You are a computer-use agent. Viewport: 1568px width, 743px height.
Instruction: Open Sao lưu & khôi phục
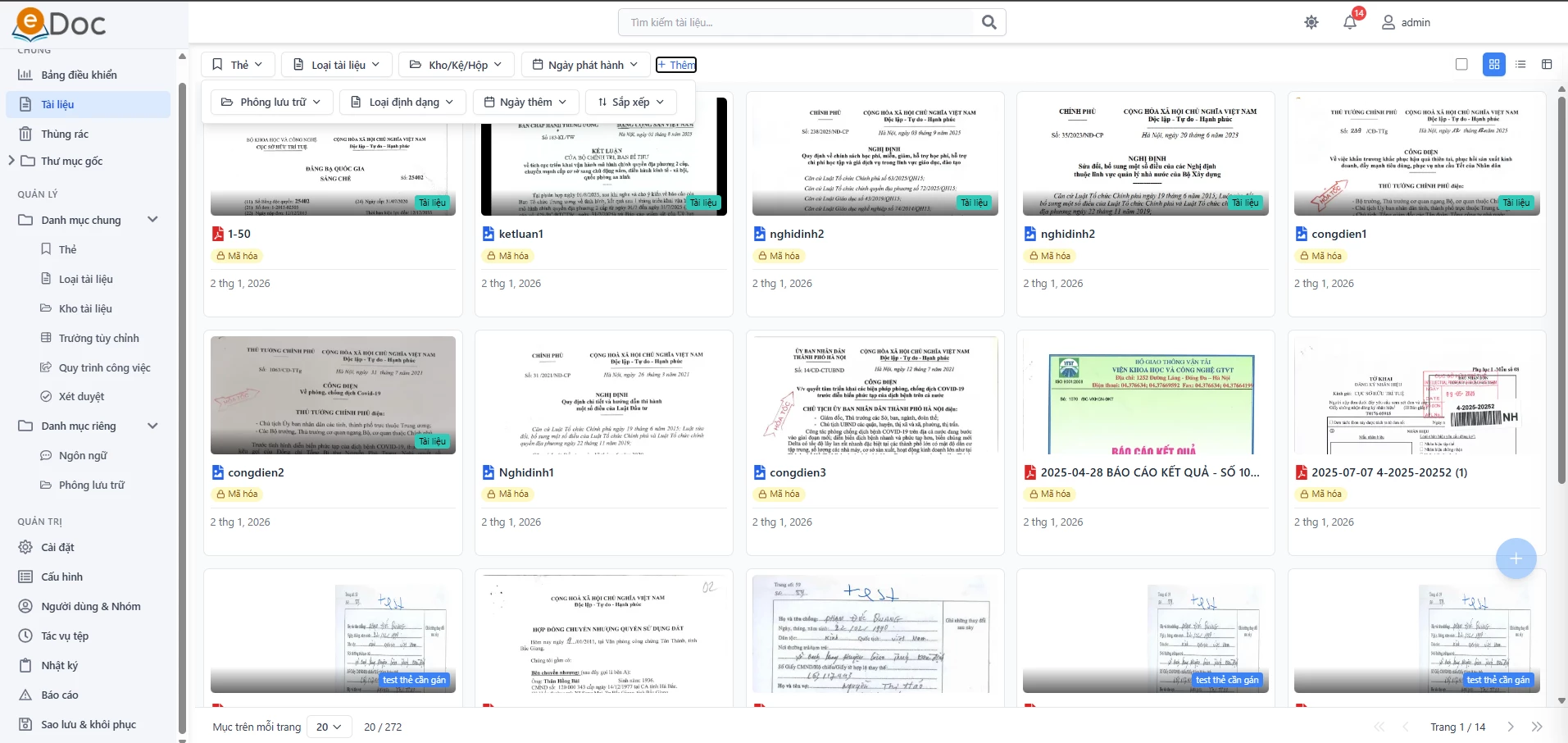coord(86,724)
